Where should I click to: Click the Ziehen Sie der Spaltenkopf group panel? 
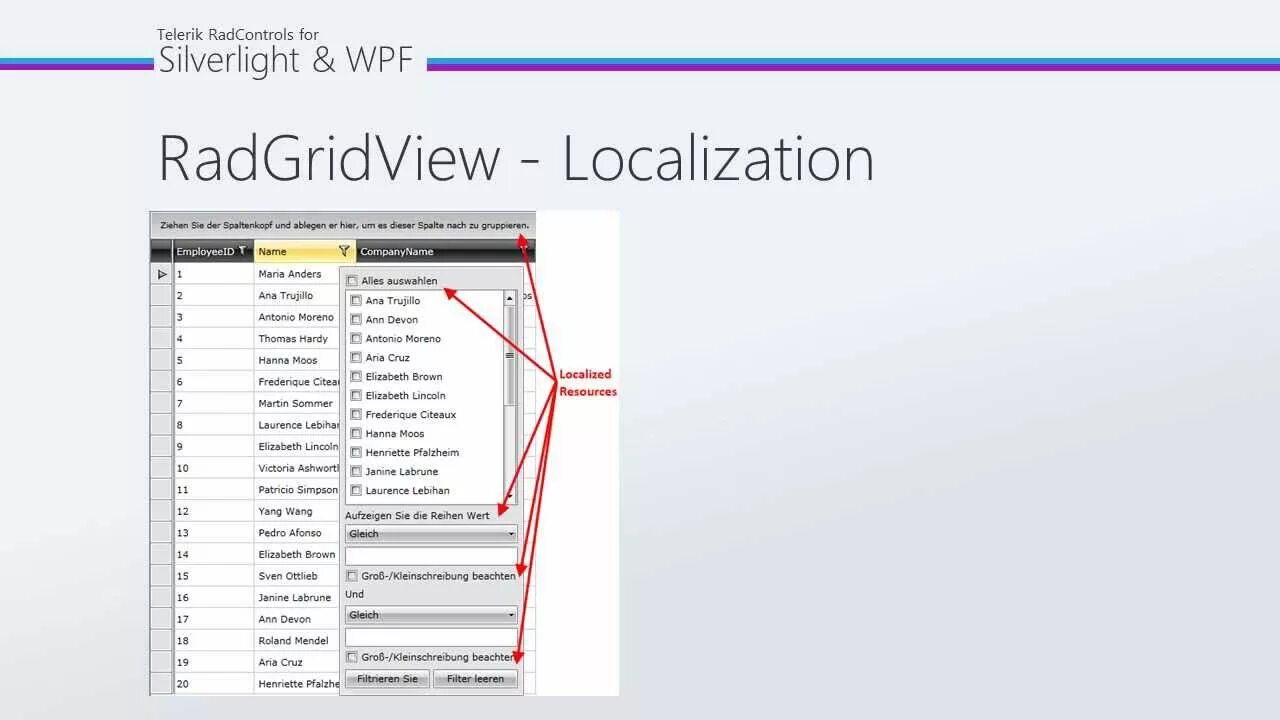click(x=343, y=225)
